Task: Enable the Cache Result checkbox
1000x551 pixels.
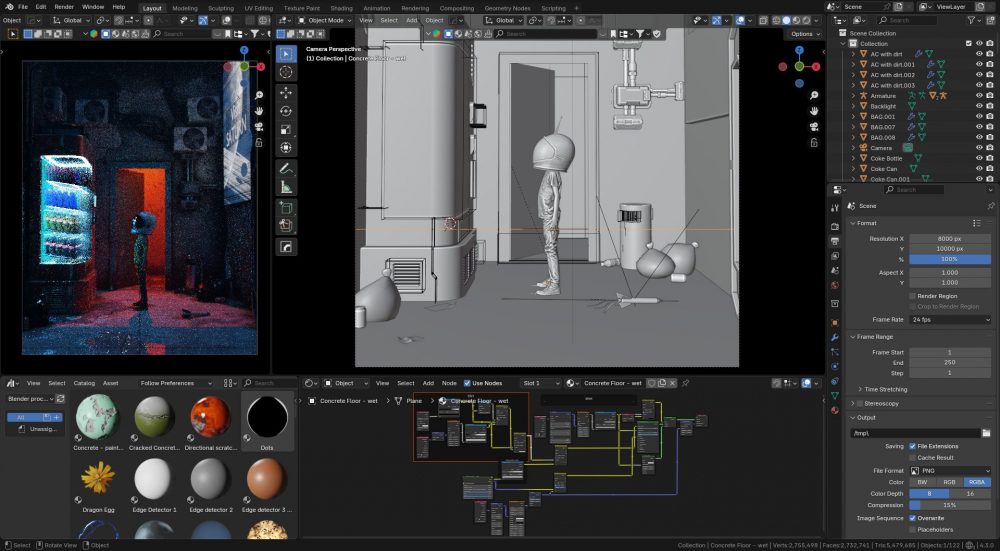Action: point(912,458)
